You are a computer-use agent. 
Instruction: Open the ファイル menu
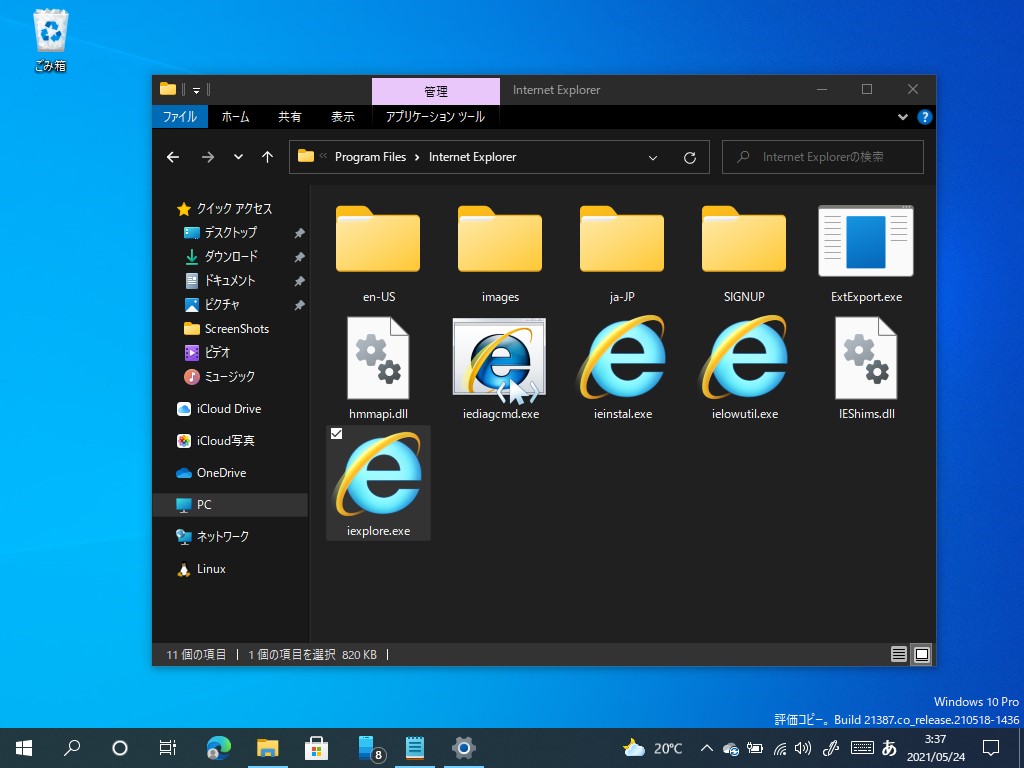coord(179,116)
